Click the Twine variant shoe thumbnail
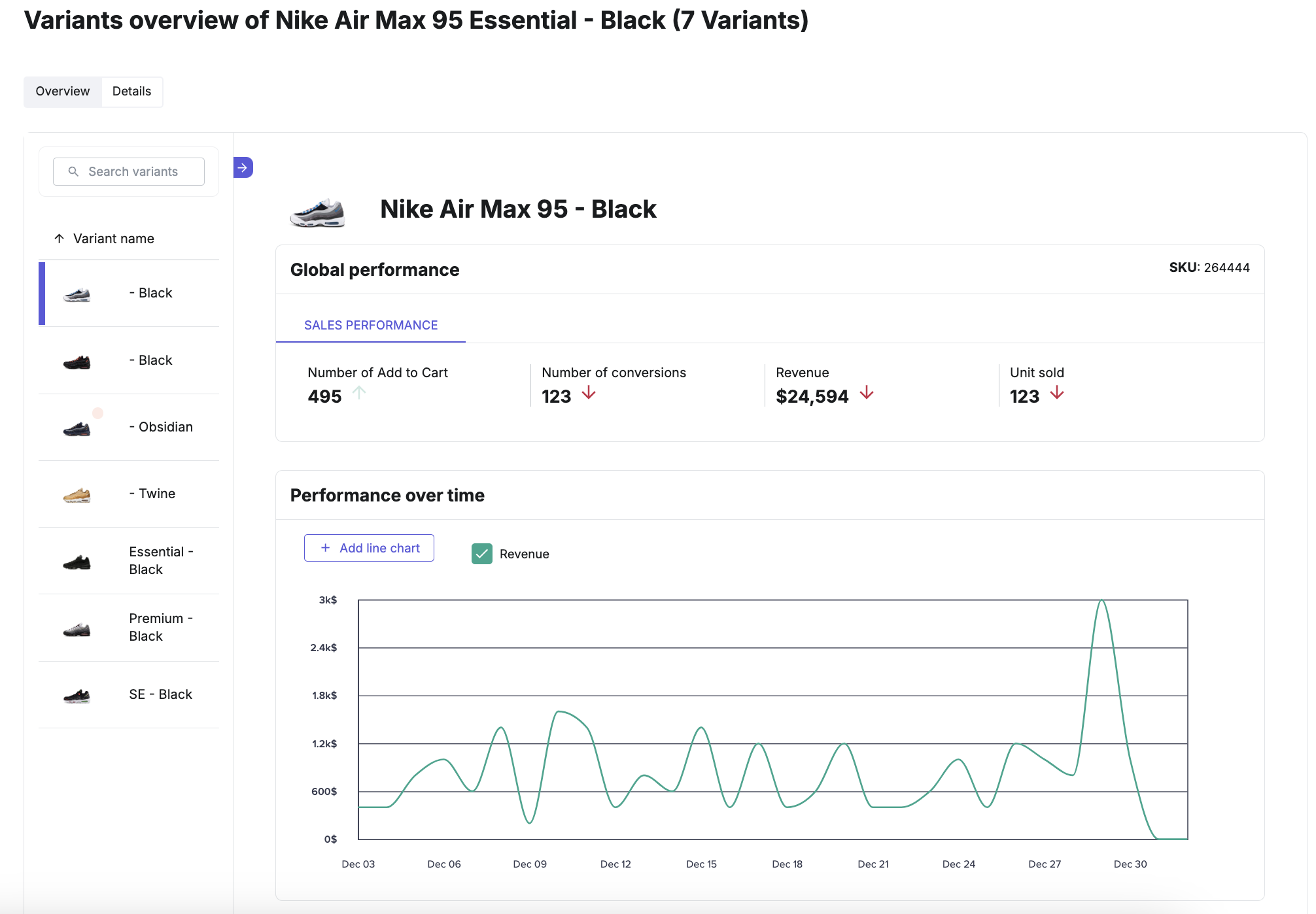This screenshot has height=914, width=1316. 77,495
